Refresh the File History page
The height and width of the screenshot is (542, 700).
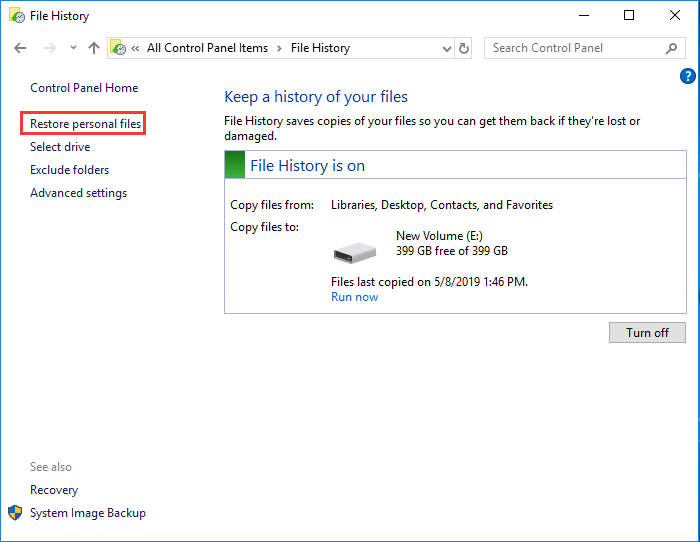tap(464, 48)
